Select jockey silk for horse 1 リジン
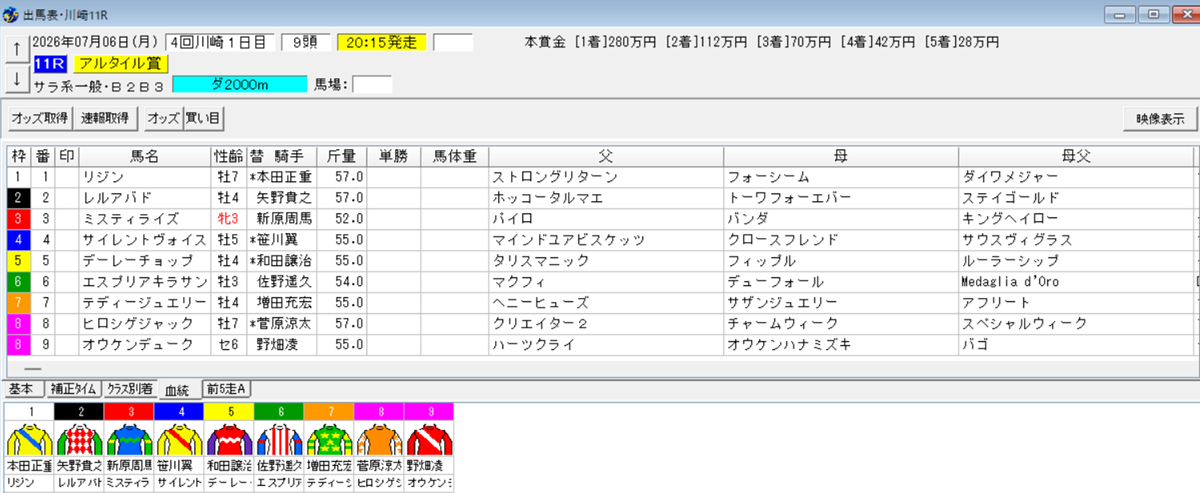The image size is (1200, 493). pyautogui.click(x=29, y=439)
